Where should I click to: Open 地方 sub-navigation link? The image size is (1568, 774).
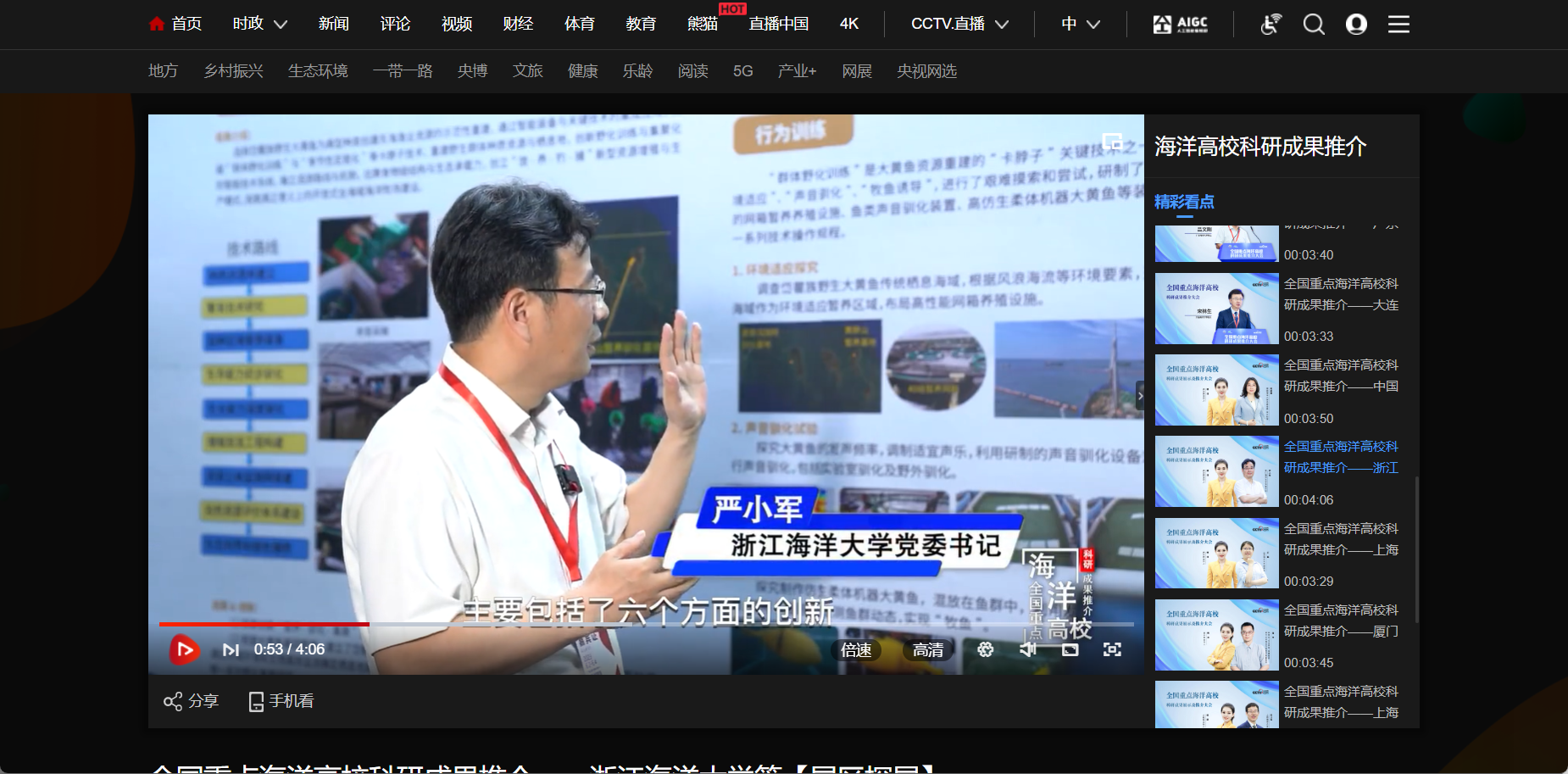tap(164, 71)
